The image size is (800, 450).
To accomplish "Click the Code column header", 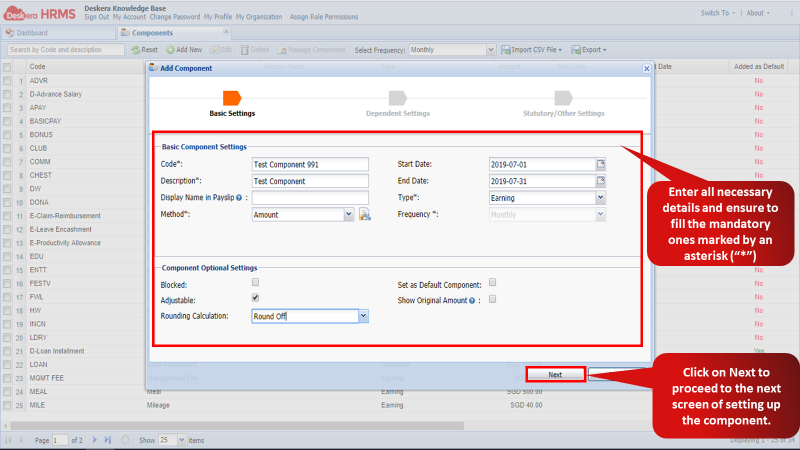I will tap(37, 66).
